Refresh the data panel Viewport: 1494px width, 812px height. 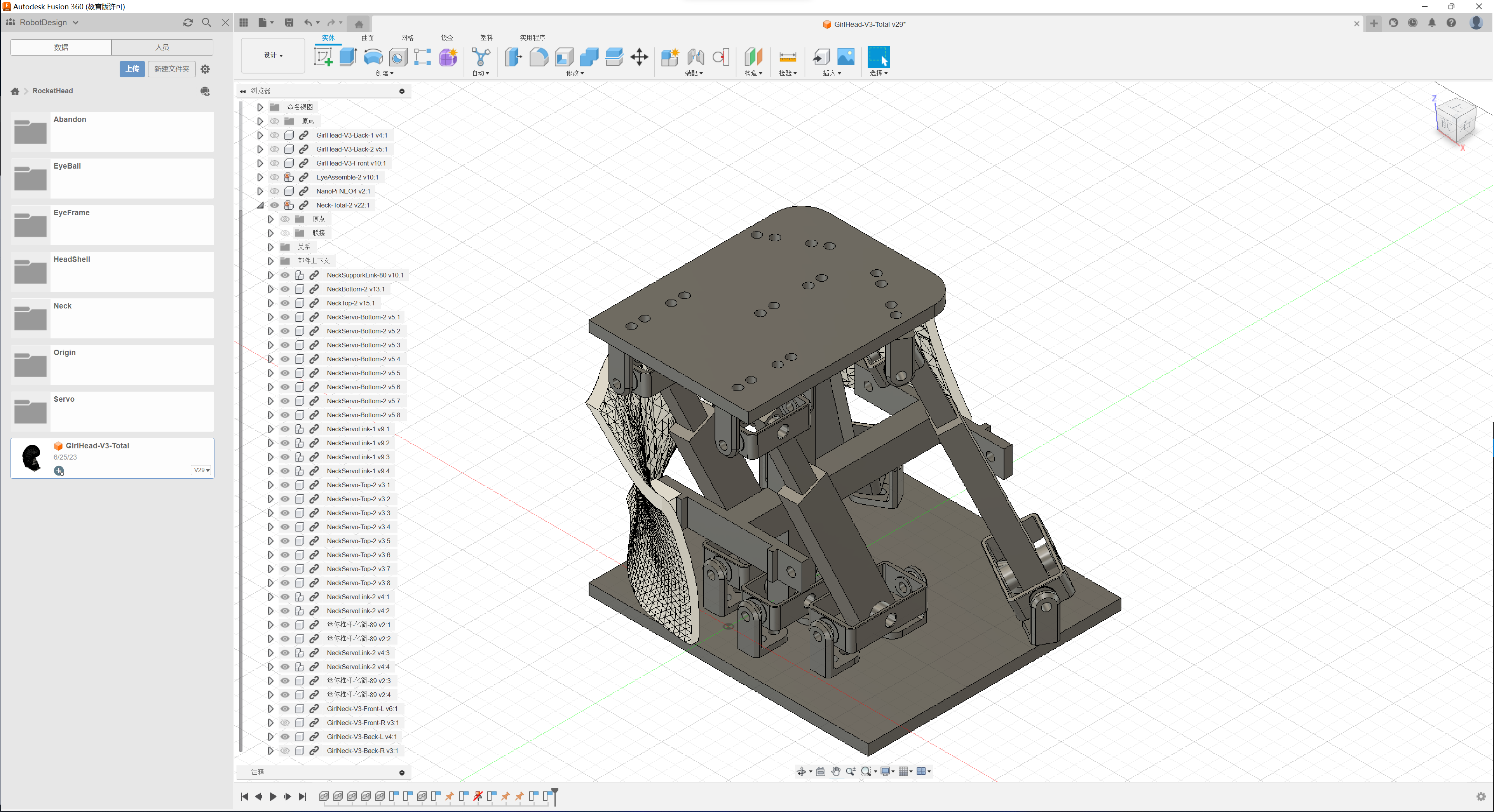coord(188,23)
